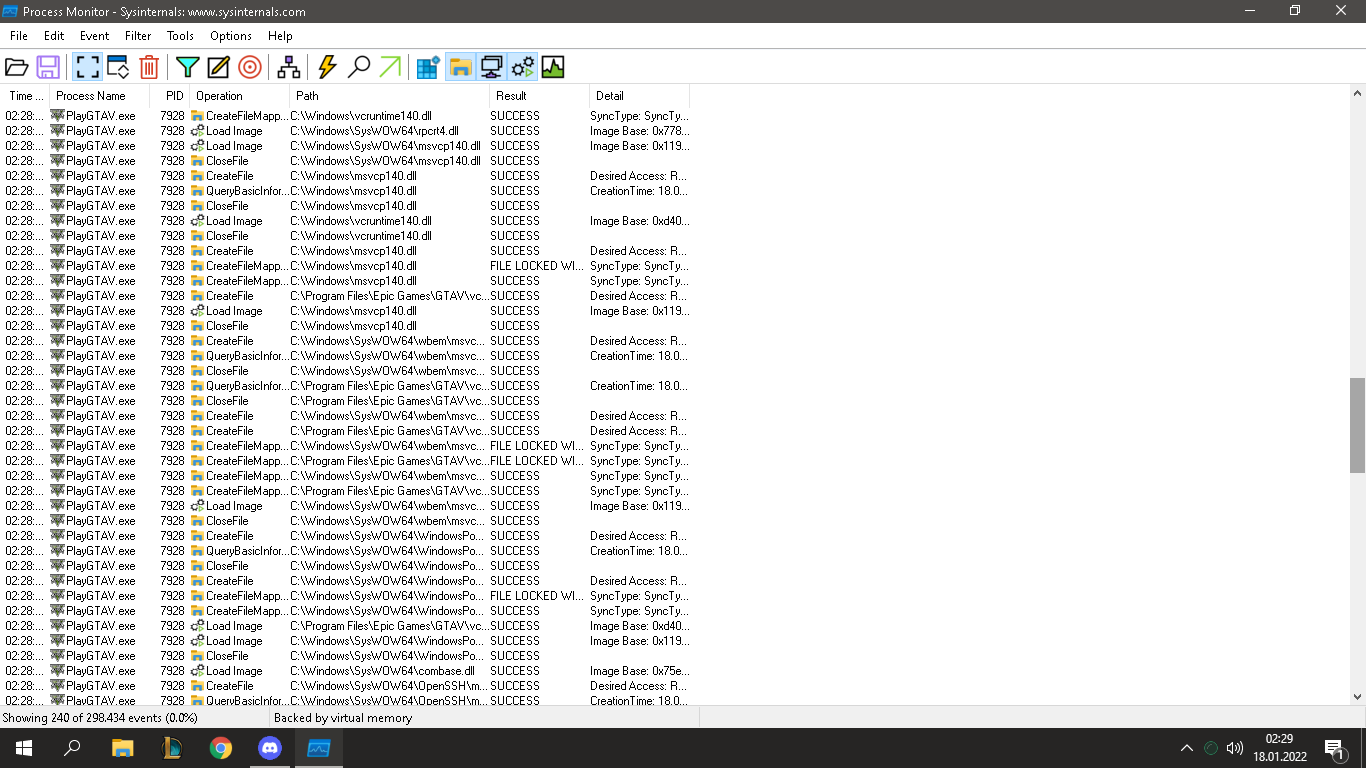Sort by the Result column header
Viewport: 1366px width, 768px height.
[540, 96]
